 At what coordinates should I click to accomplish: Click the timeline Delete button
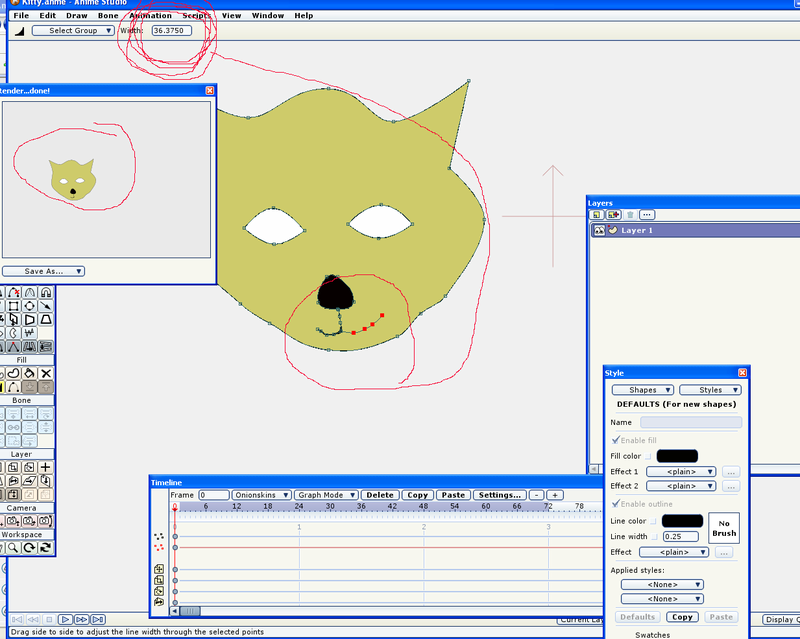pyautogui.click(x=380, y=495)
